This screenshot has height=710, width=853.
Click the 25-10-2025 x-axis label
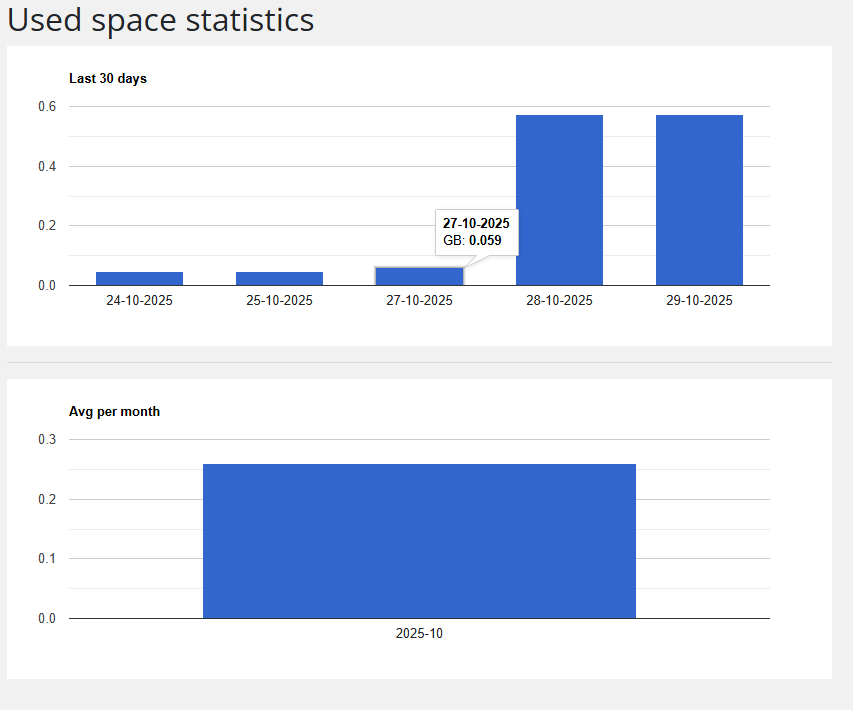click(x=279, y=301)
